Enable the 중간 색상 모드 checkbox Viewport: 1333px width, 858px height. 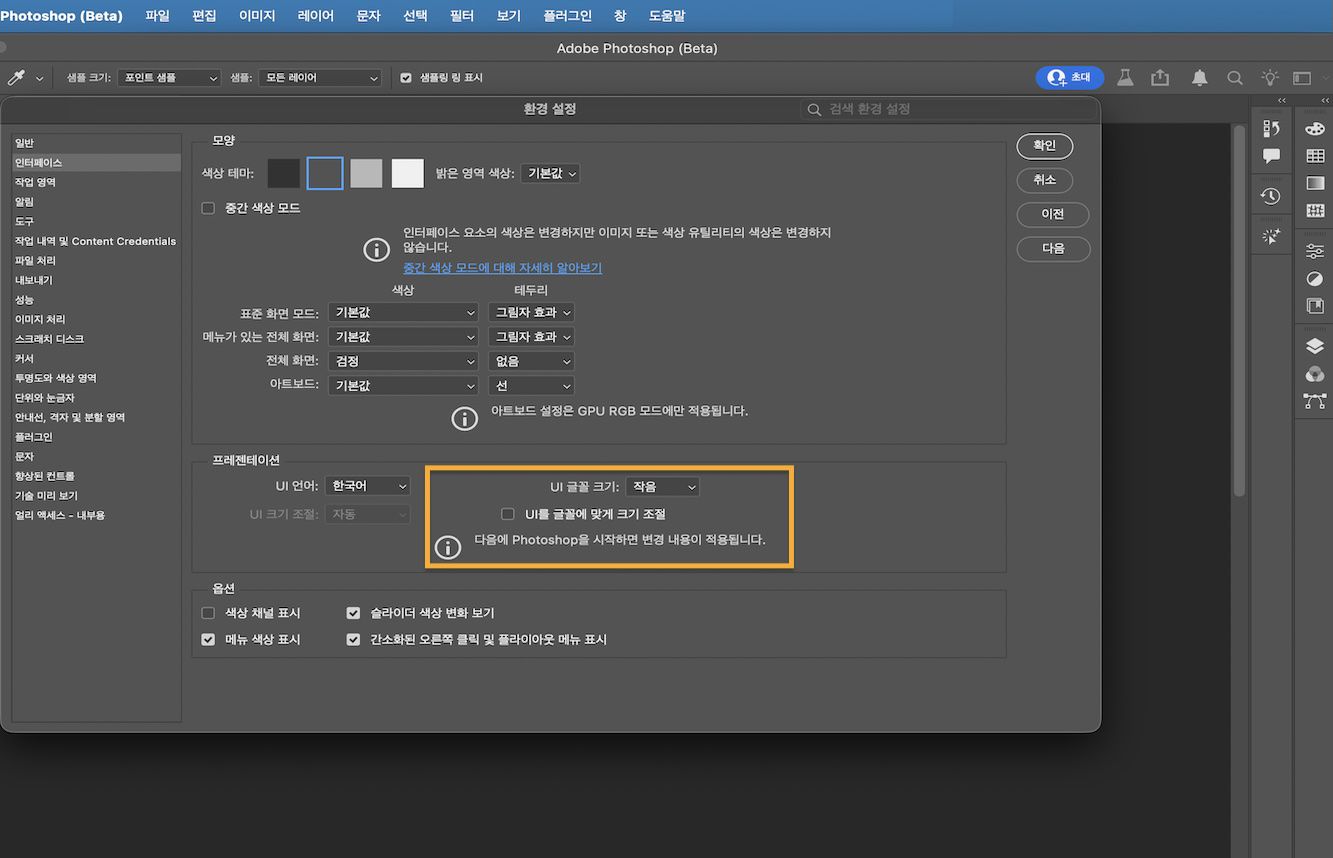click(207, 208)
